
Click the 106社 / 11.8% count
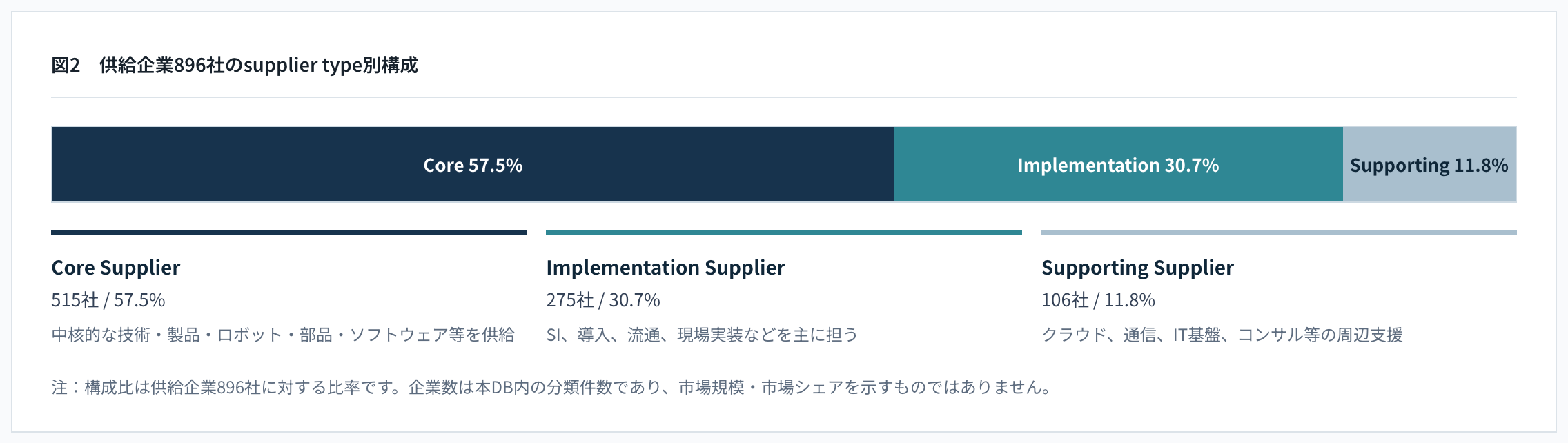(1098, 300)
